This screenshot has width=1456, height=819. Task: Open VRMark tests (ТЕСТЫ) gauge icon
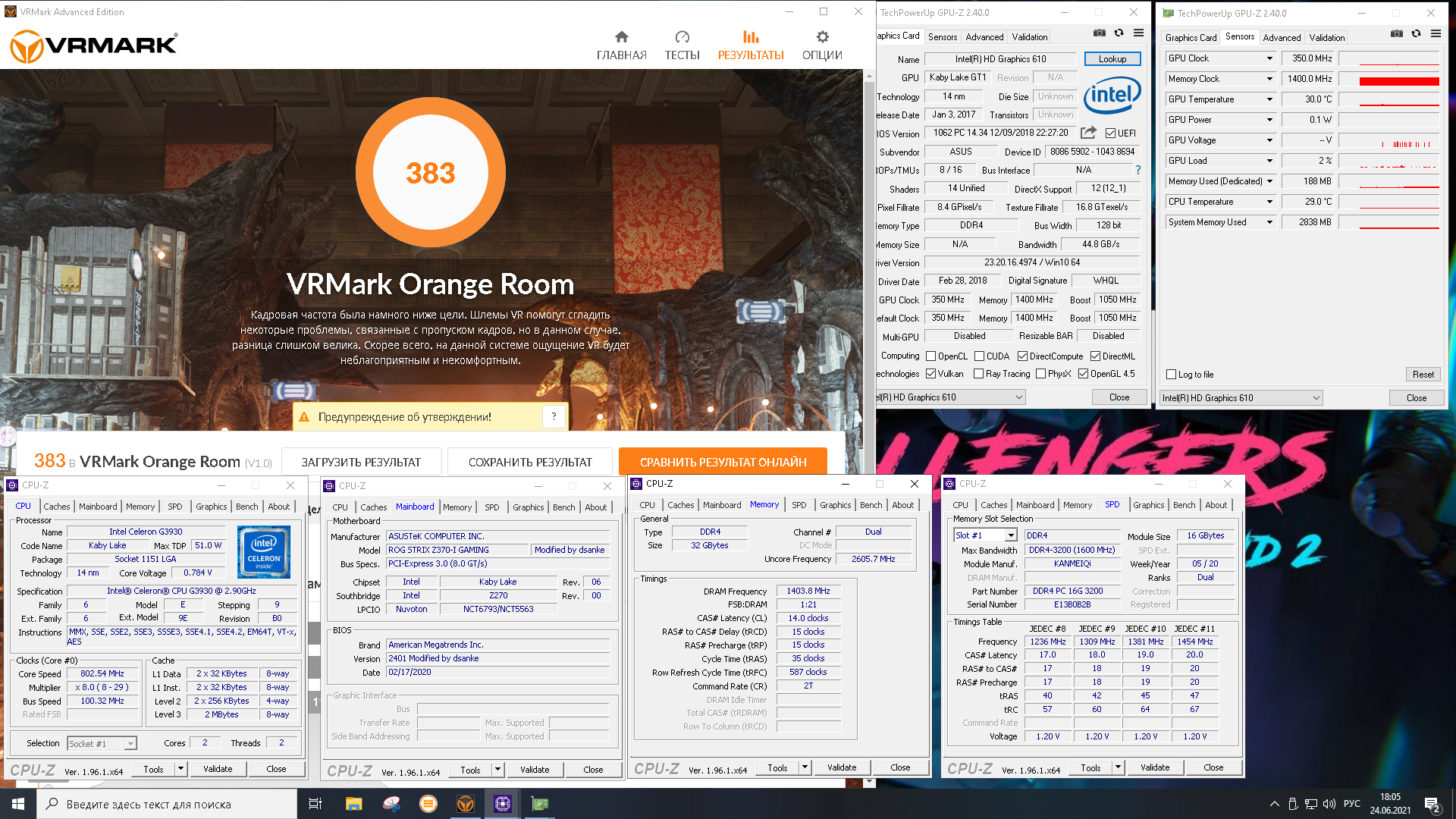[682, 36]
